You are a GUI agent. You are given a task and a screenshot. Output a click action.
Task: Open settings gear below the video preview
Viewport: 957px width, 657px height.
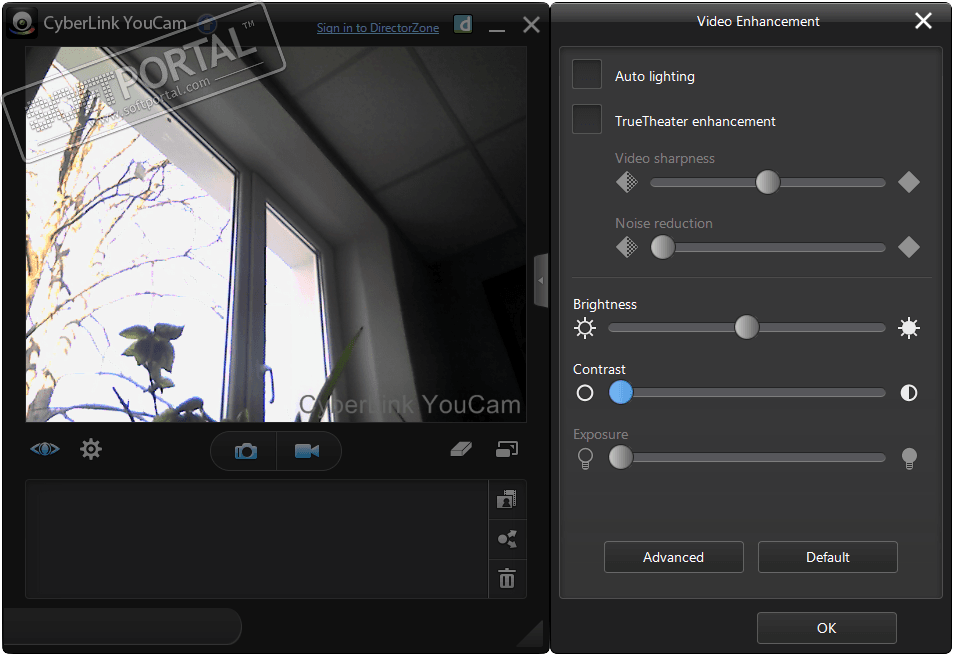(91, 449)
